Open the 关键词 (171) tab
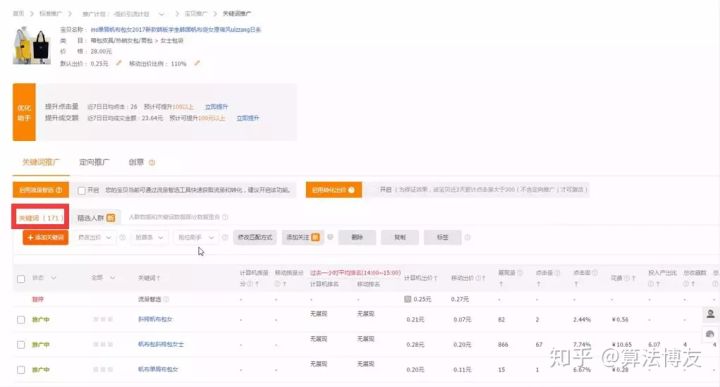Image resolution: width=720 pixels, height=387 pixels. 40,218
